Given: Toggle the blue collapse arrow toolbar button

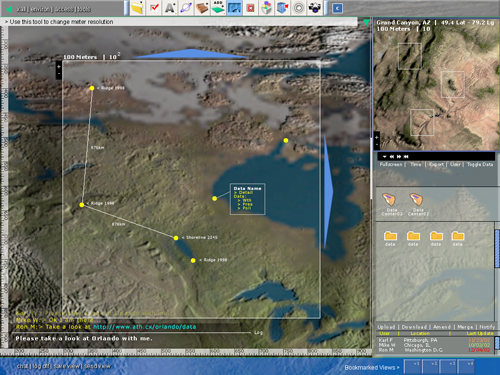Looking at the screenshot, I should click(x=337, y=8).
